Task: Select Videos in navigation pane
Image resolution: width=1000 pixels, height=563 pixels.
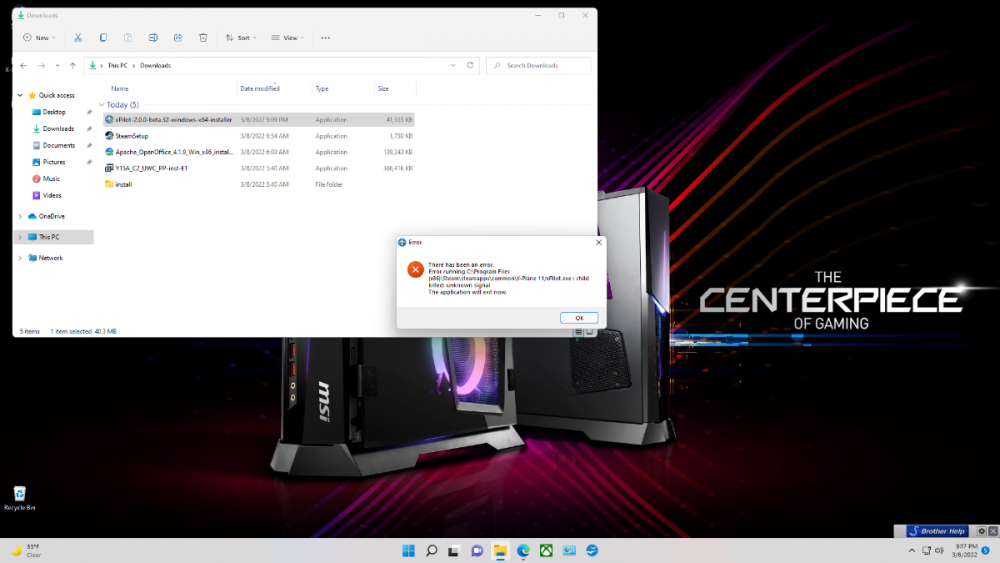Action: 52,195
